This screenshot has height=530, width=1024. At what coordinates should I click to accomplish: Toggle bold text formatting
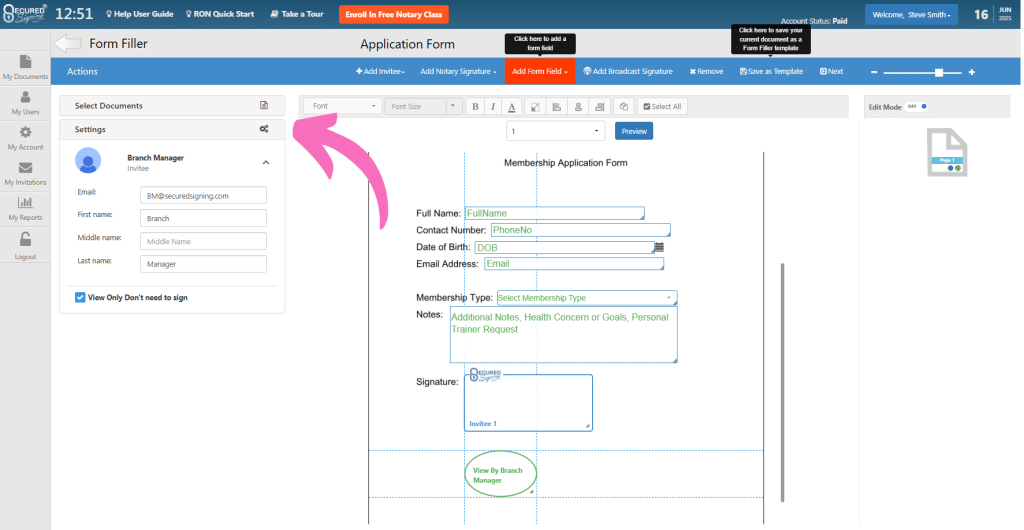pyautogui.click(x=476, y=106)
